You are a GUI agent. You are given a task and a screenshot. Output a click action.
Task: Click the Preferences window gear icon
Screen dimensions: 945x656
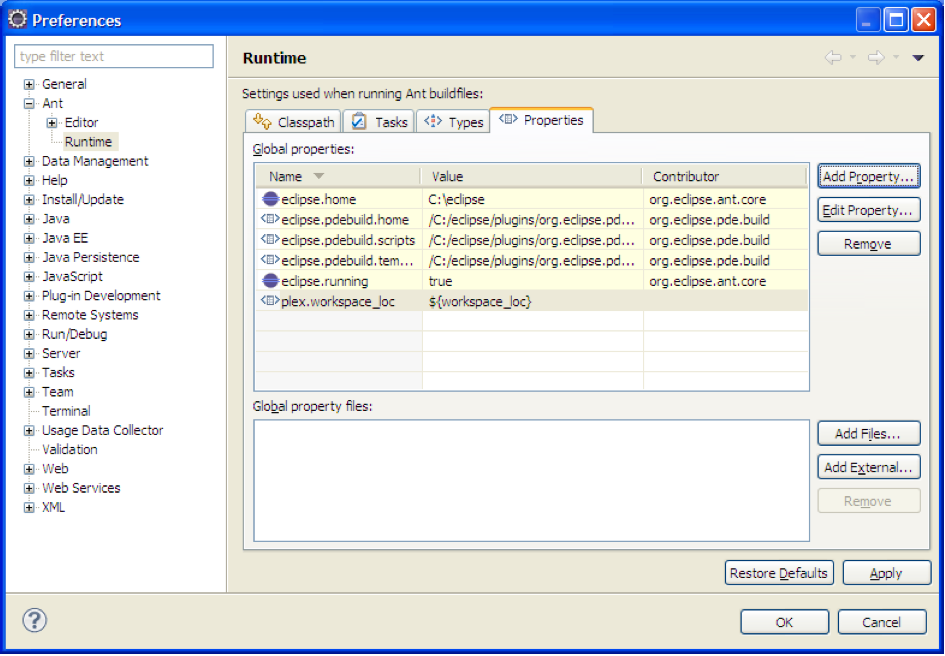(17, 19)
